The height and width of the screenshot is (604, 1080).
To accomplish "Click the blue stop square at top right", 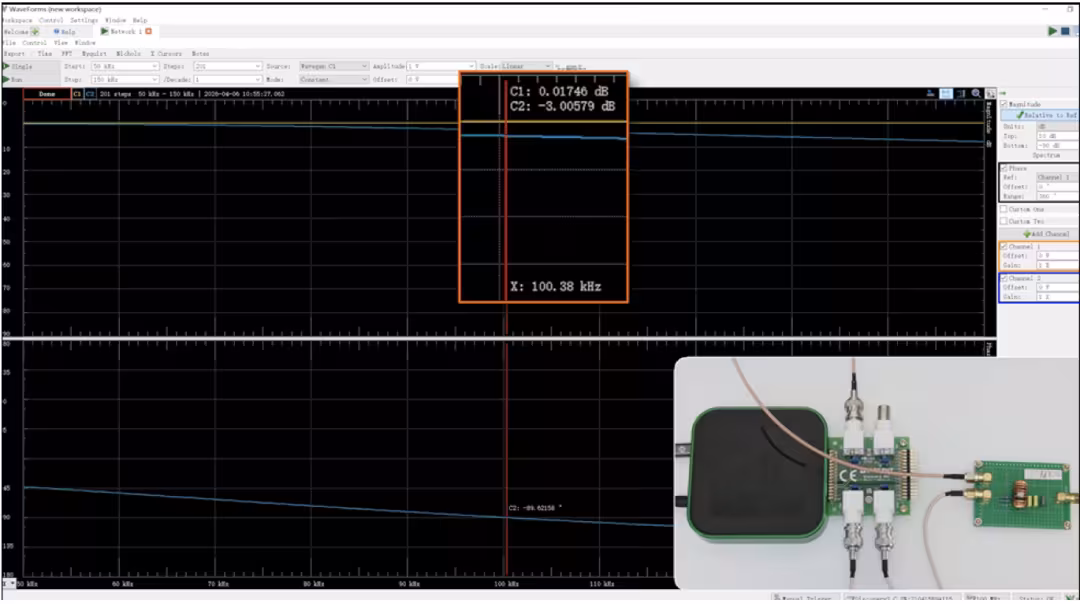I will [x=1065, y=31].
